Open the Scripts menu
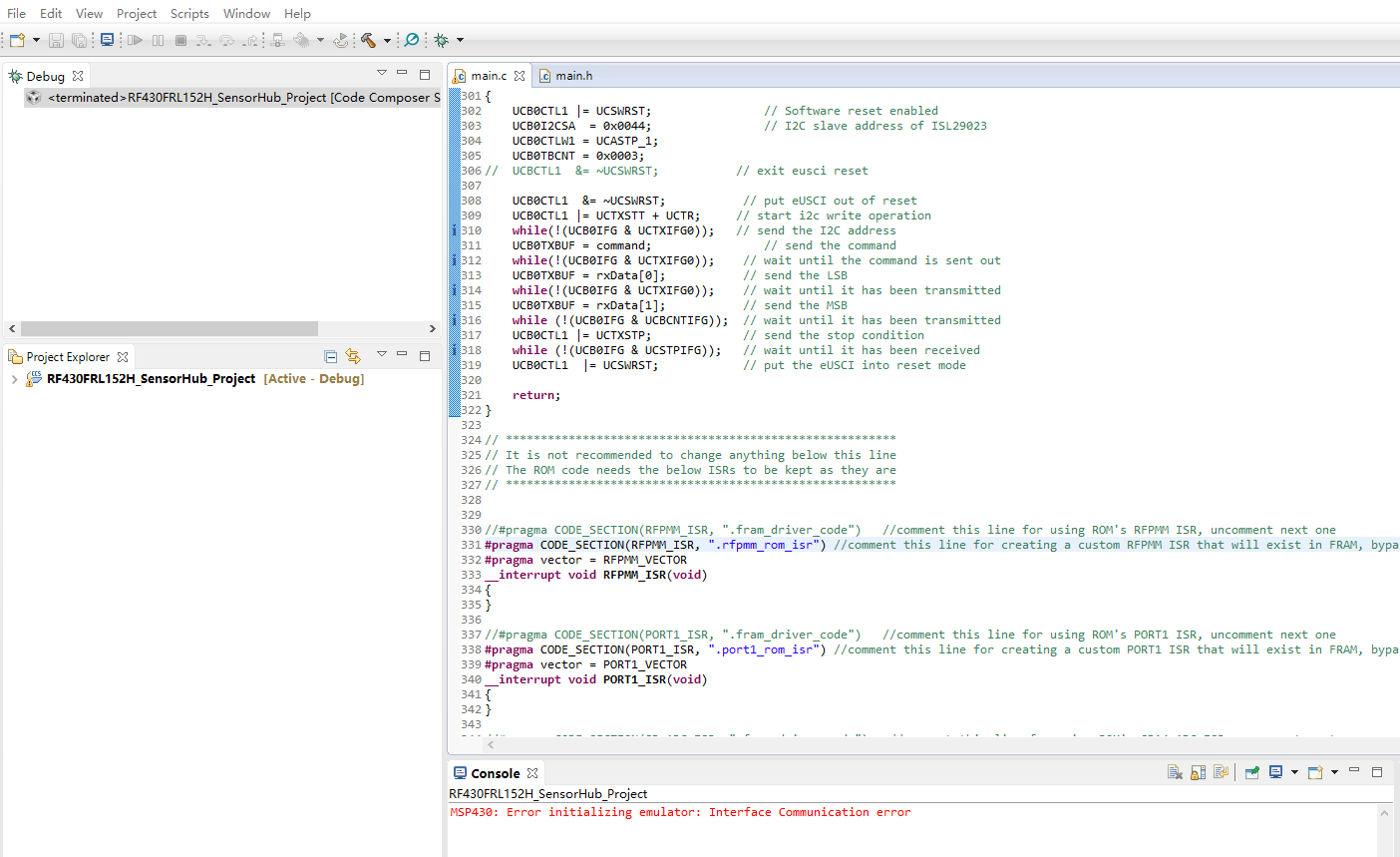Image resolution: width=1400 pixels, height=857 pixels. [189, 13]
